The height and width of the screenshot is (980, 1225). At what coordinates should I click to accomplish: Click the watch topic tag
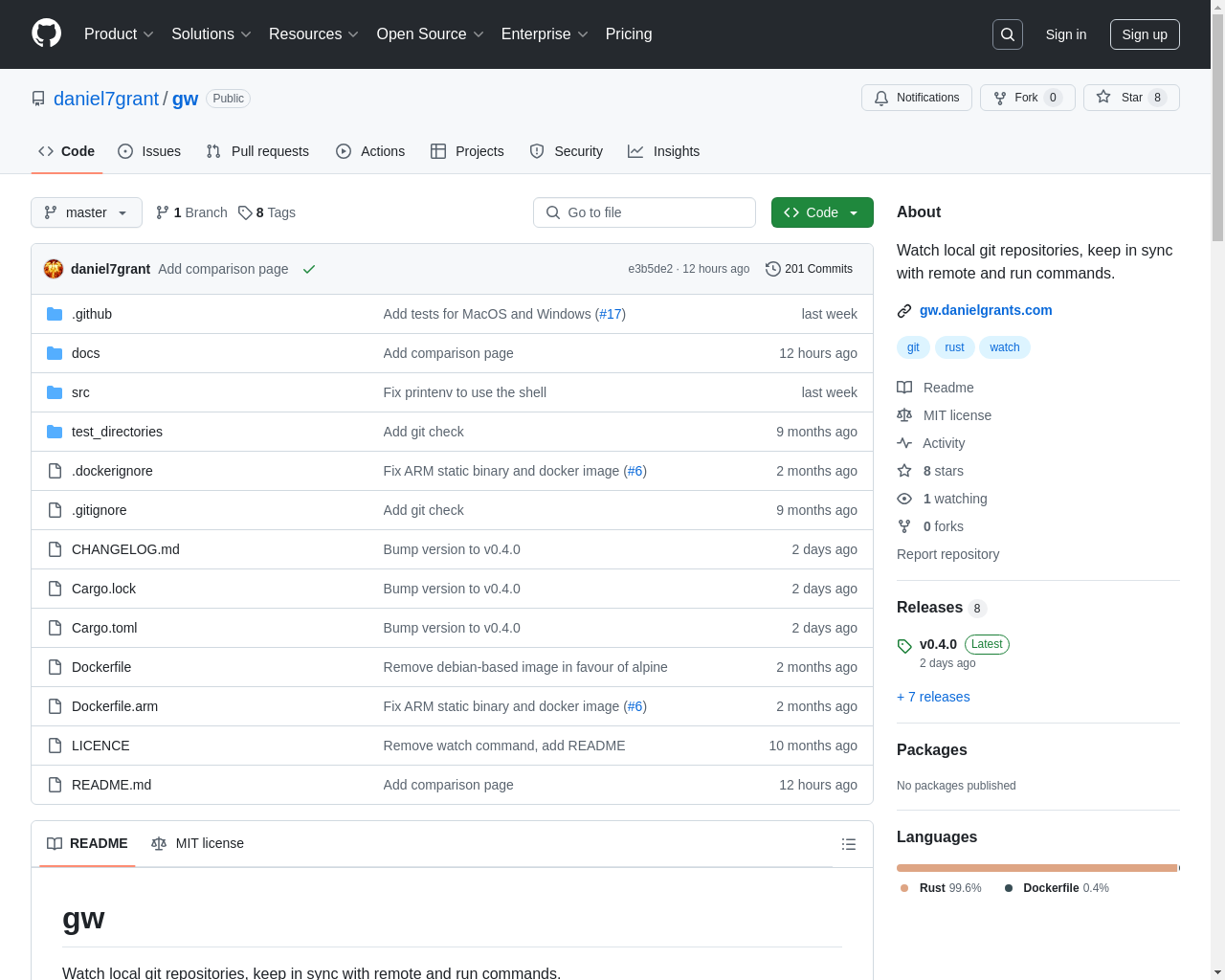click(1004, 347)
